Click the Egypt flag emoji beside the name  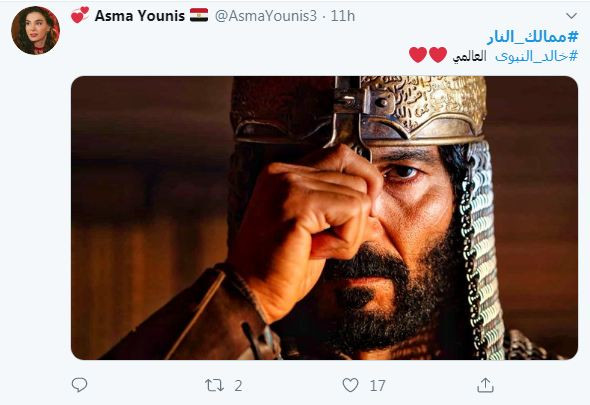(199, 16)
